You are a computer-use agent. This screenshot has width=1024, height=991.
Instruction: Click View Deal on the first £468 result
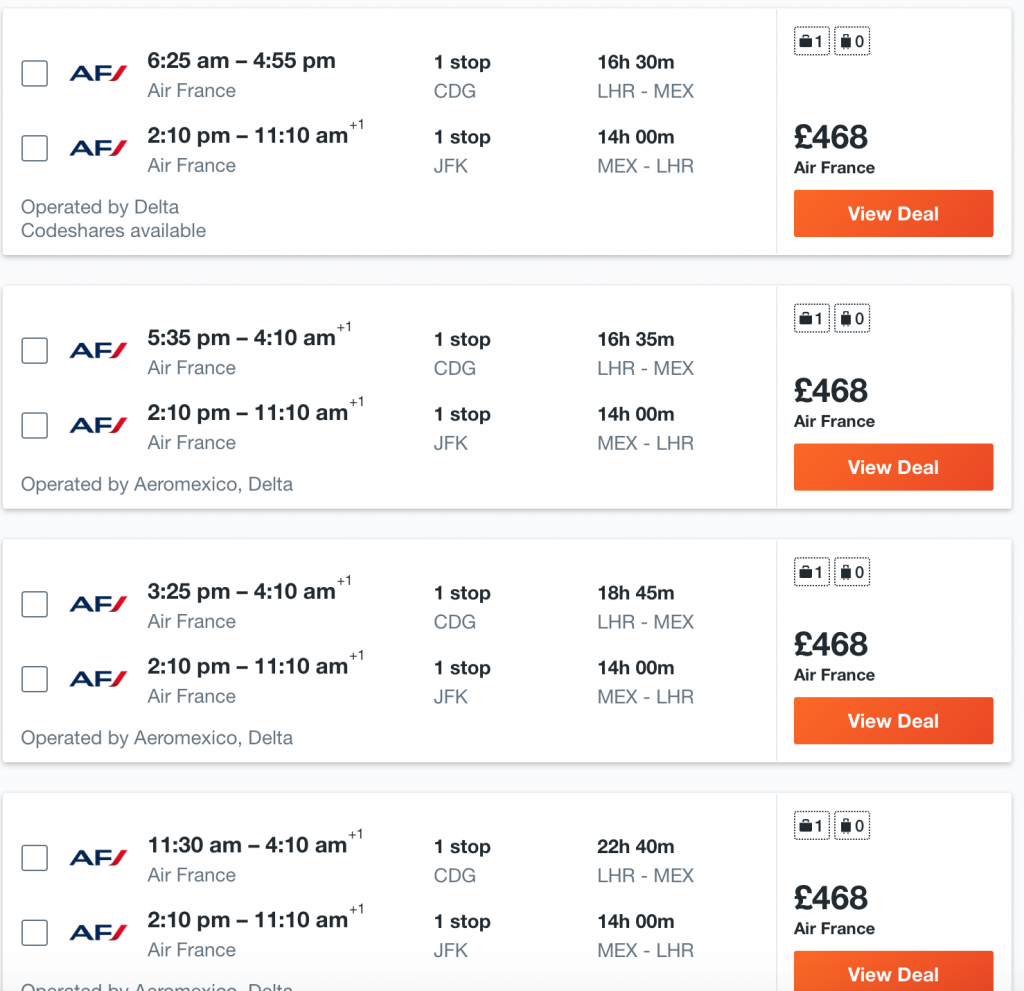pos(893,214)
